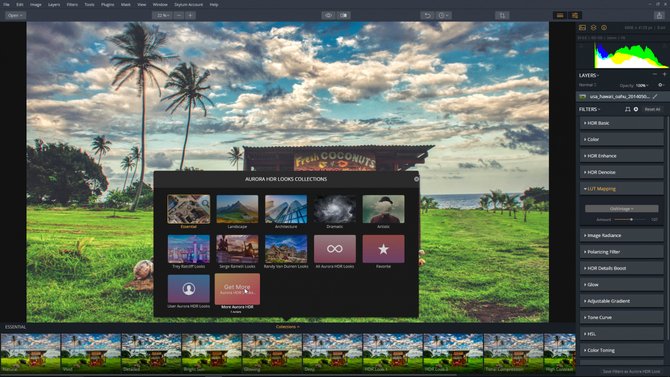
Task: Select the Artistic looks collection
Action: click(383, 209)
